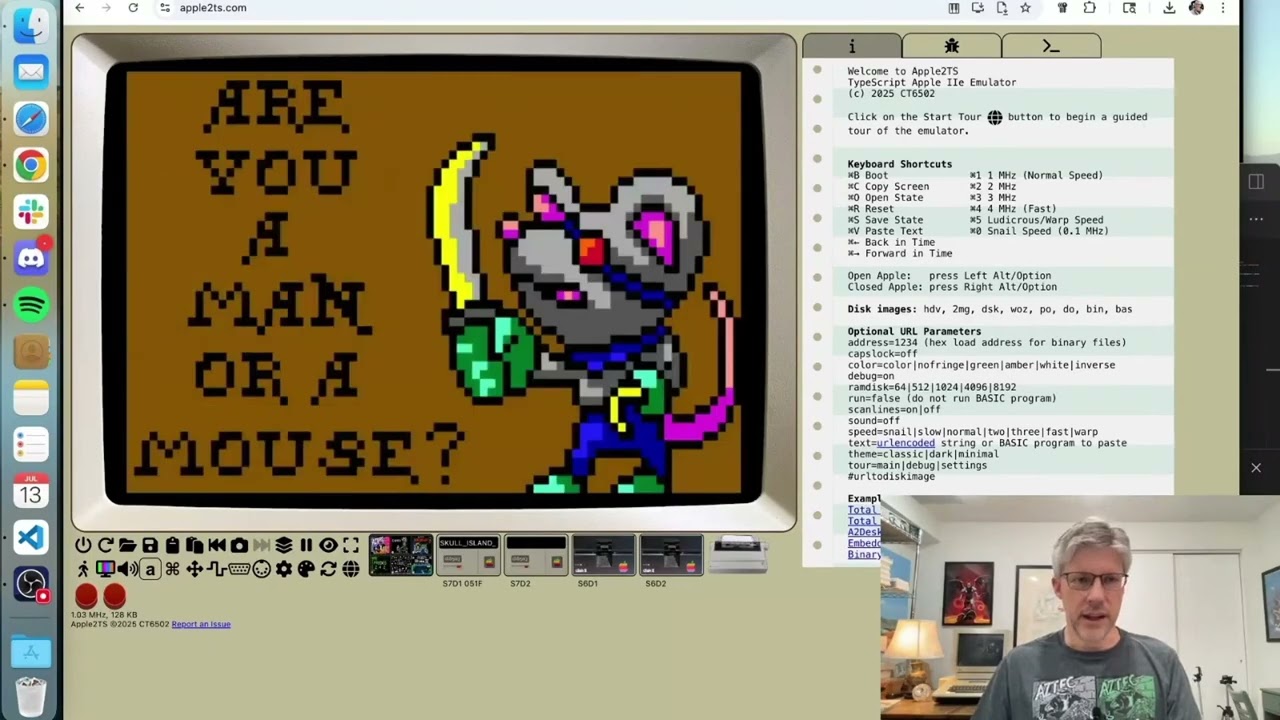This screenshot has height=720, width=1280.
Task: Toggle sound with the speaker icon
Action: pos(127,569)
